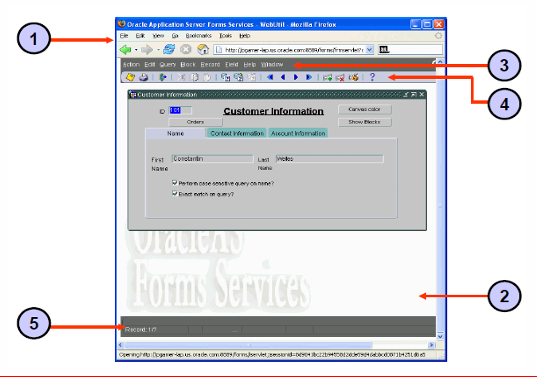Click the Cancel Query icon
The image size is (537, 377).
252,77
